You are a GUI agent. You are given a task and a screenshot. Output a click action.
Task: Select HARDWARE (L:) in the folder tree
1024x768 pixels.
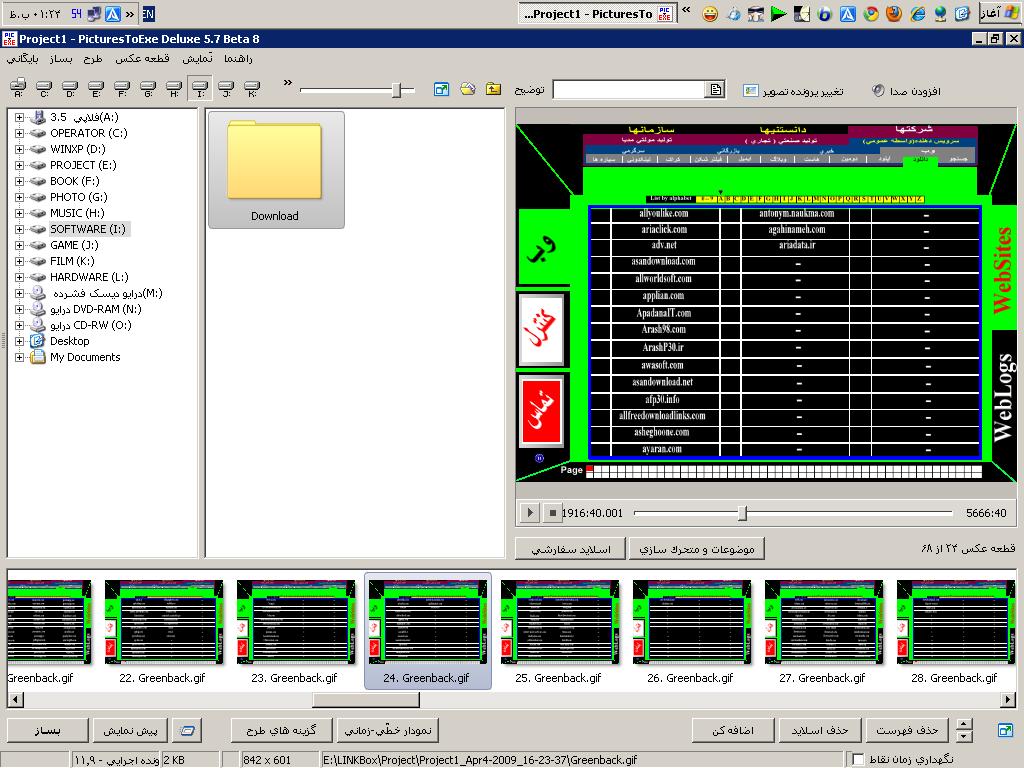pos(89,277)
